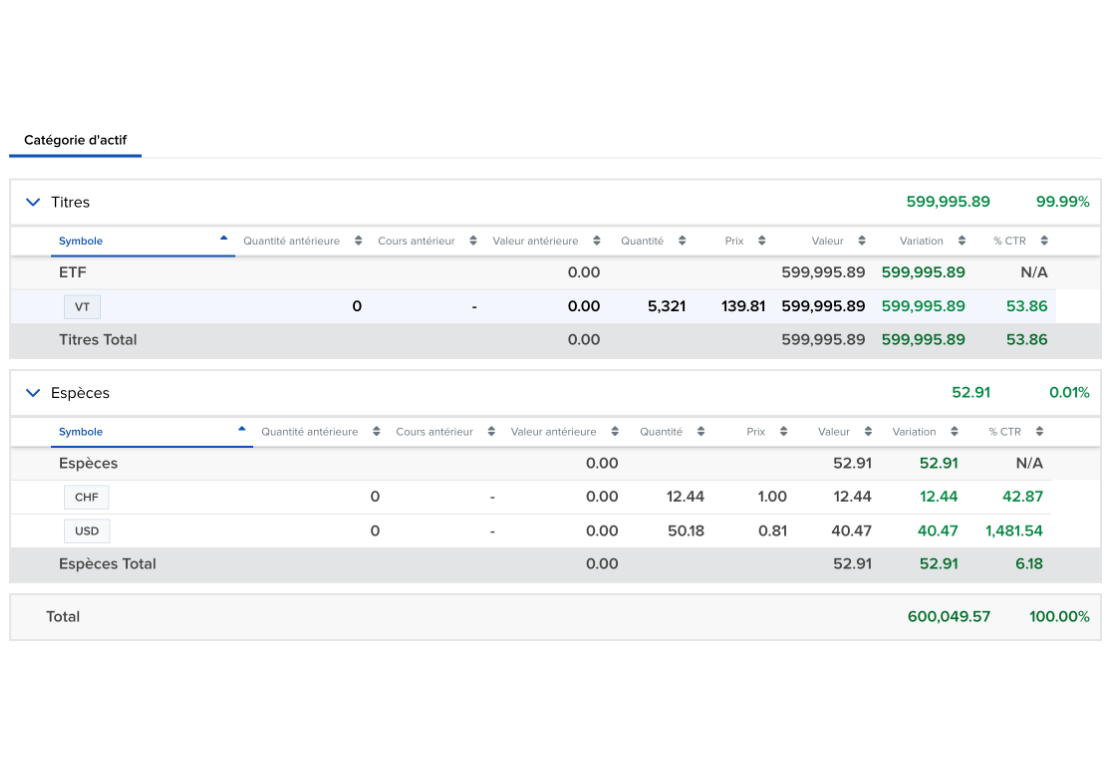Image resolution: width=1110 pixels, height=772 pixels.
Task: Sort Titres by % CTR sort icon
Action: coord(1044,241)
